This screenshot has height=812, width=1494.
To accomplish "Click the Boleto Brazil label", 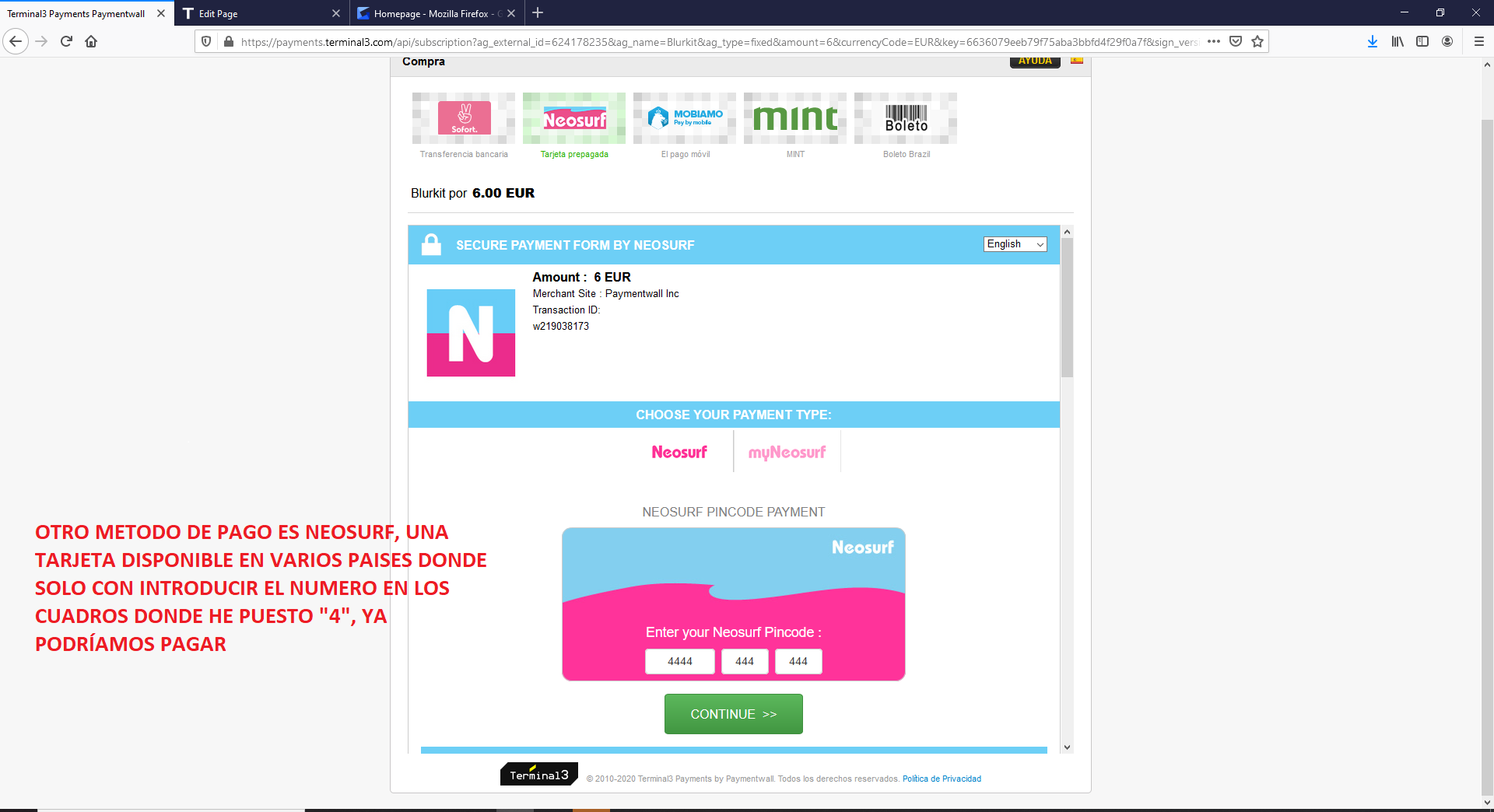I will coord(907,154).
